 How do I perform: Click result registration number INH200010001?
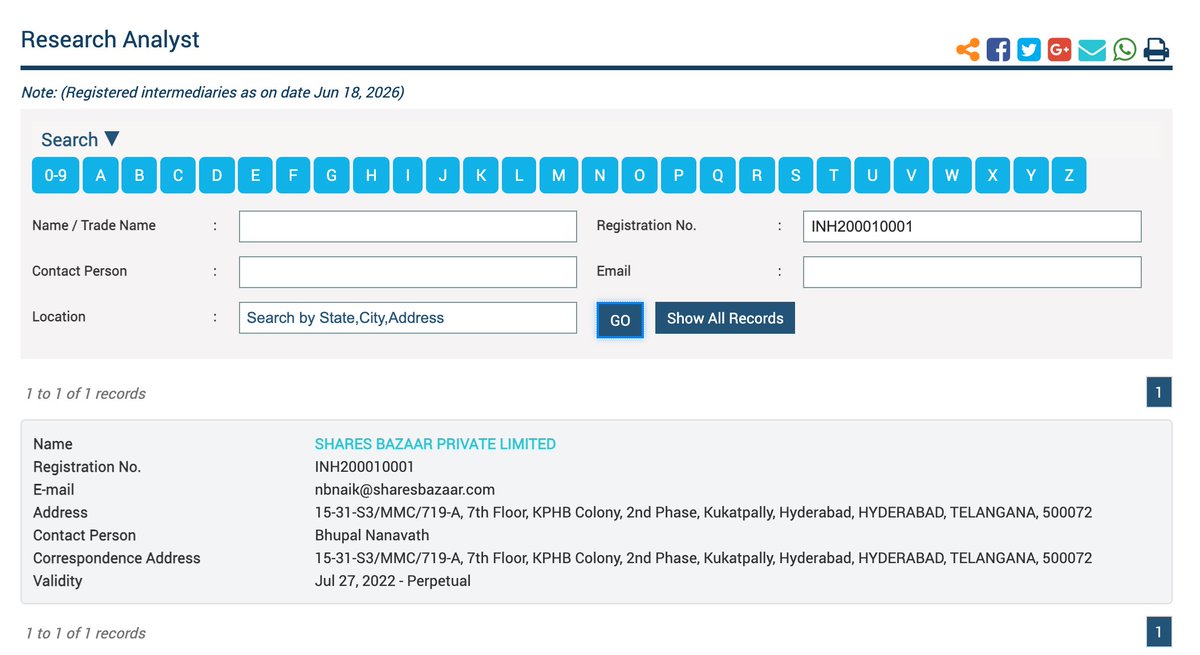point(364,467)
